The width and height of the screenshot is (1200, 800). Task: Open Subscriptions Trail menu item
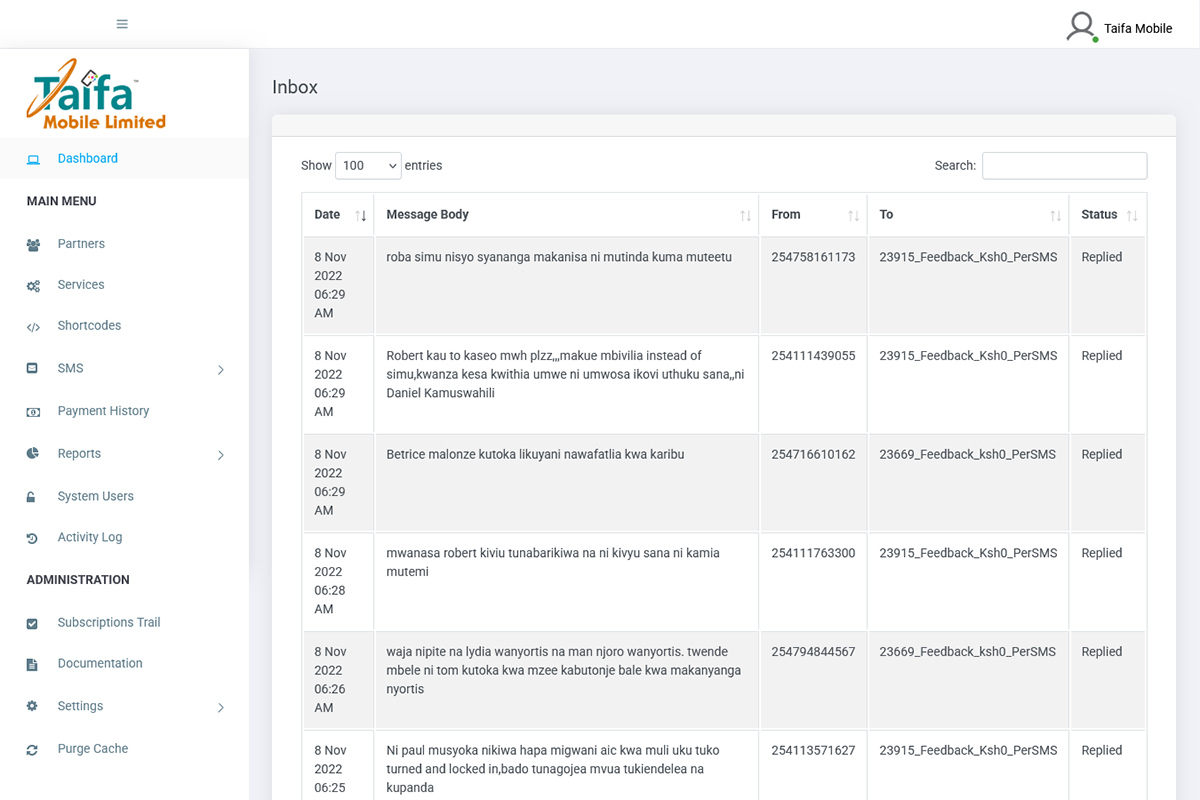[x=108, y=623]
